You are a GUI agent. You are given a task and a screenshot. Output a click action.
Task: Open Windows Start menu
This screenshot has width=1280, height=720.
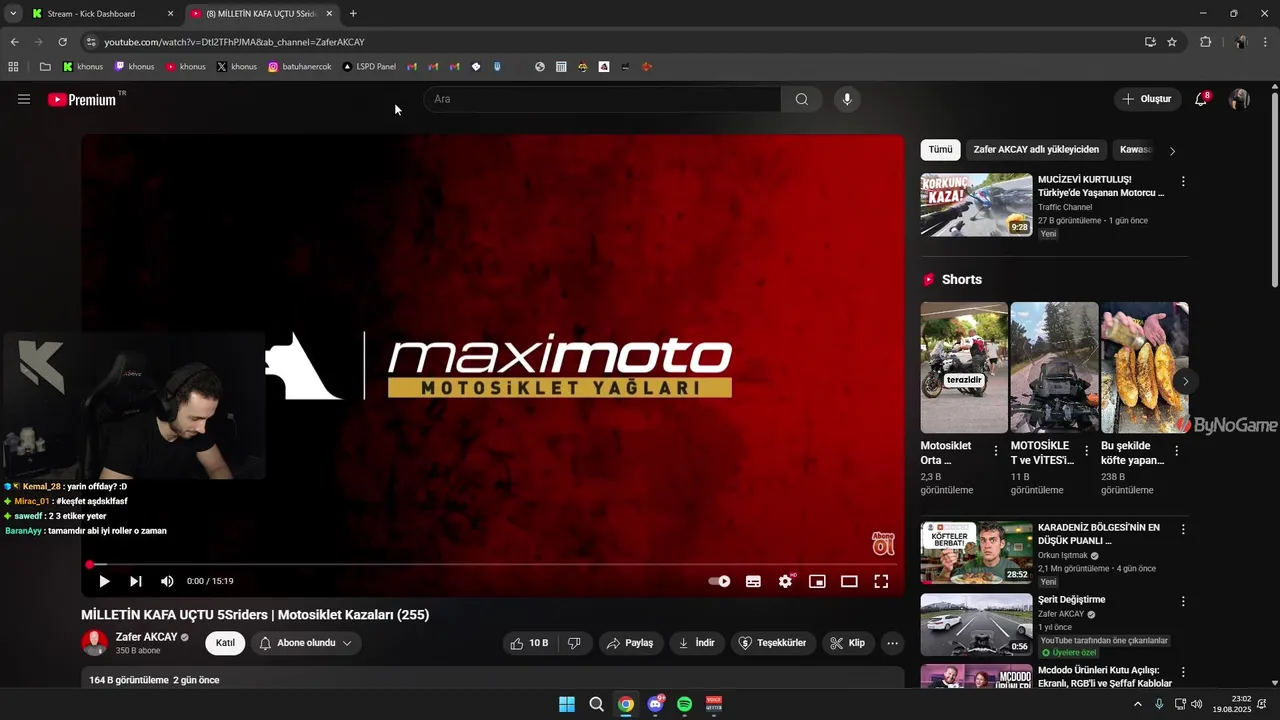[567, 704]
